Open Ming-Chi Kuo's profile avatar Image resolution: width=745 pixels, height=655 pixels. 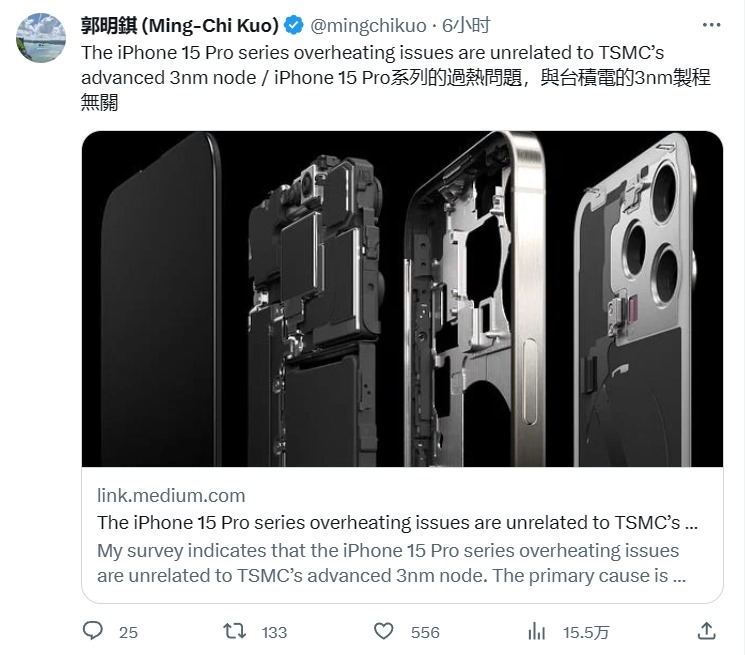(41, 40)
